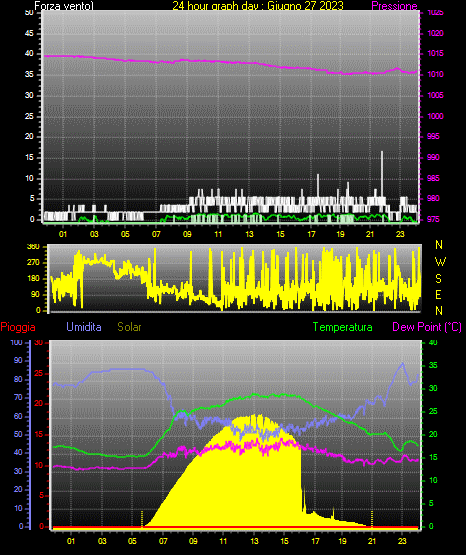Click the Temperatura legend label
Image resolution: width=466 pixels, height=555 pixels.
pos(343,327)
